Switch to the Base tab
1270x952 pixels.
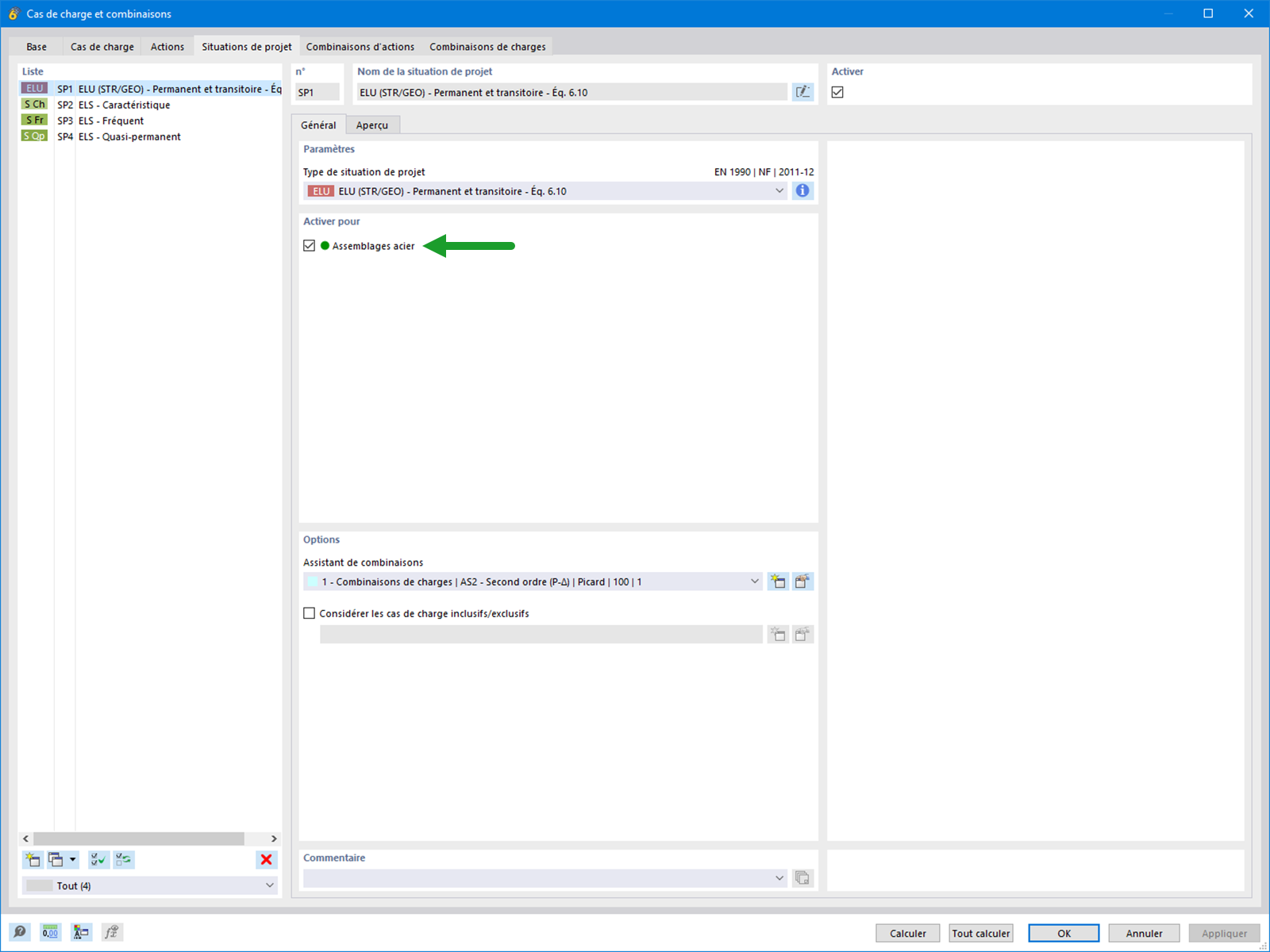pyautogui.click(x=37, y=47)
